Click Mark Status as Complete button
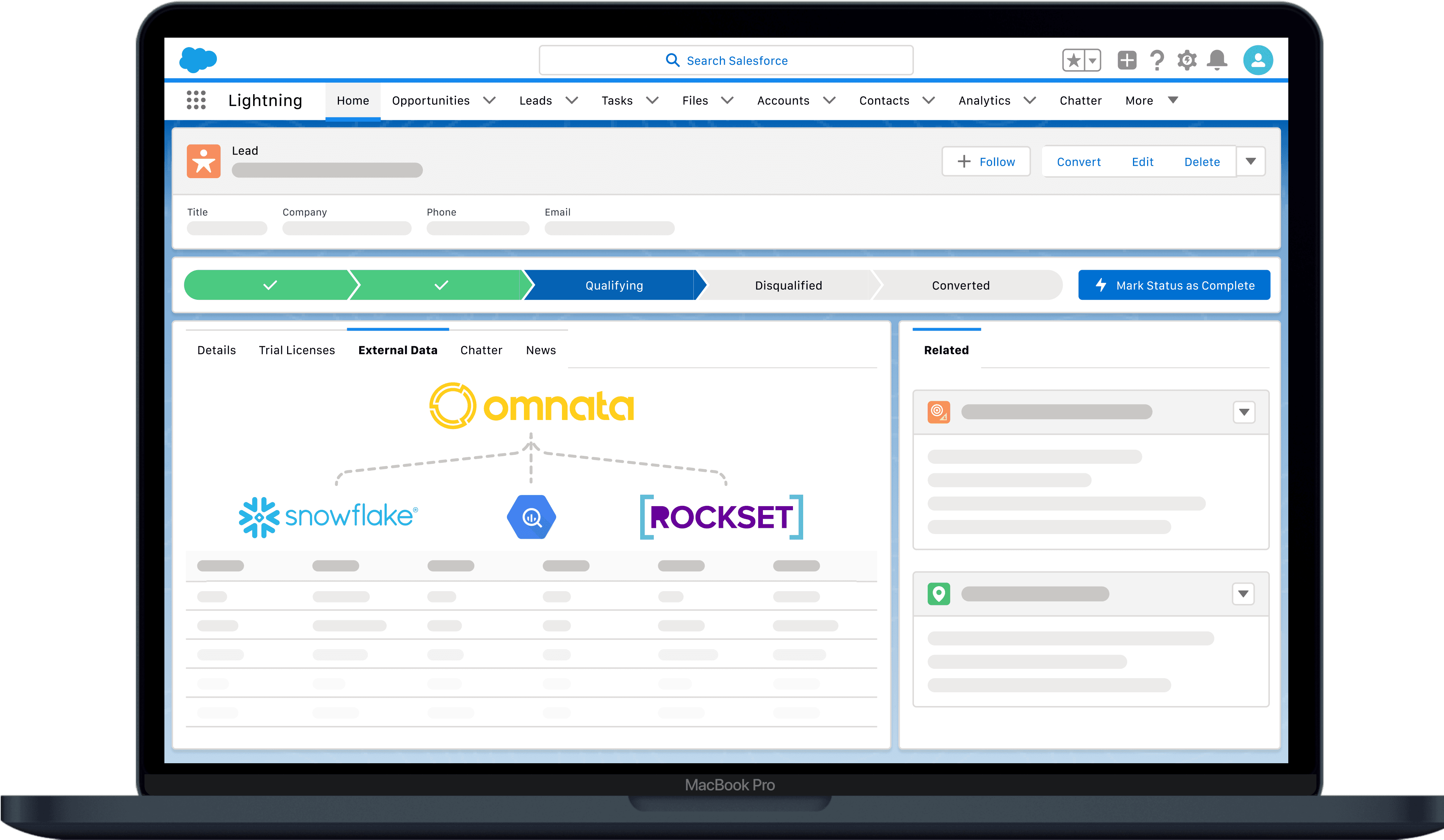The image size is (1444, 840). [x=1174, y=285]
